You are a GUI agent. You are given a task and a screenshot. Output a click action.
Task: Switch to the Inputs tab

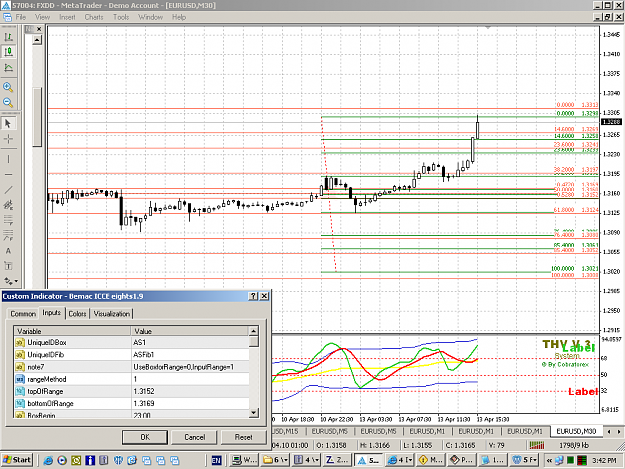(x=52, y=313)
